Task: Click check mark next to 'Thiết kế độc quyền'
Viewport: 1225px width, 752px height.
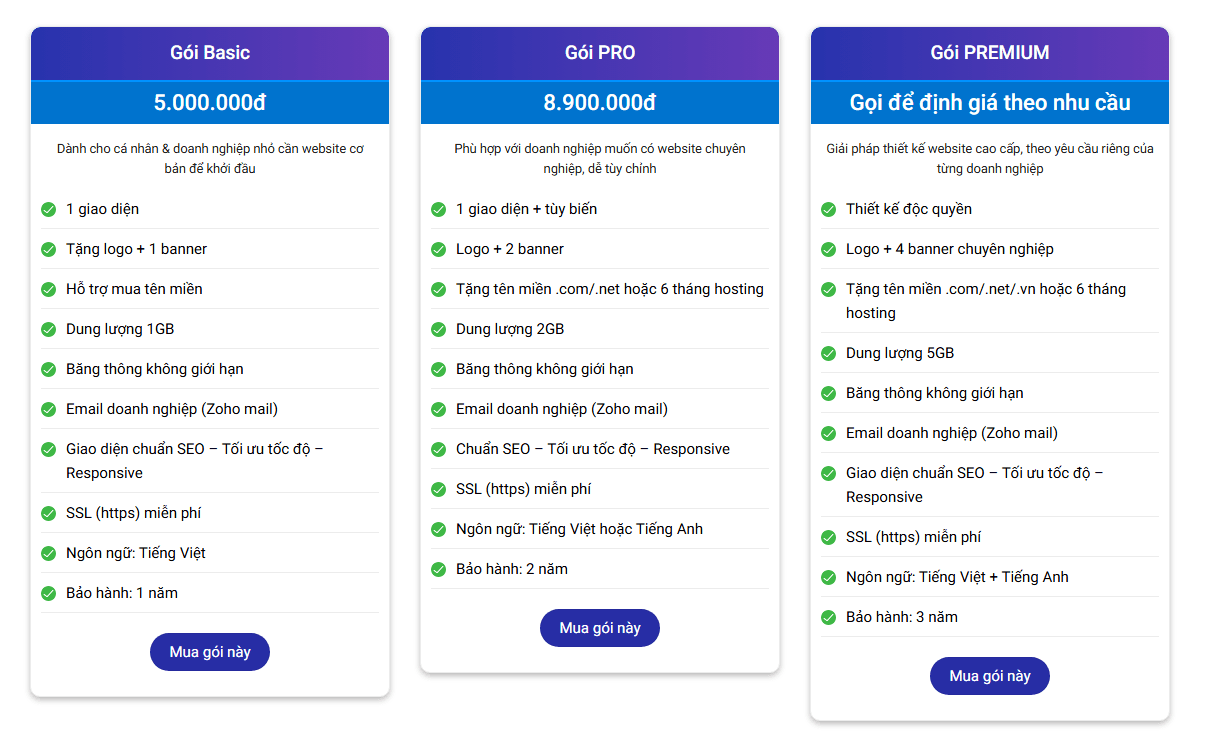Action: pos(828,209)
